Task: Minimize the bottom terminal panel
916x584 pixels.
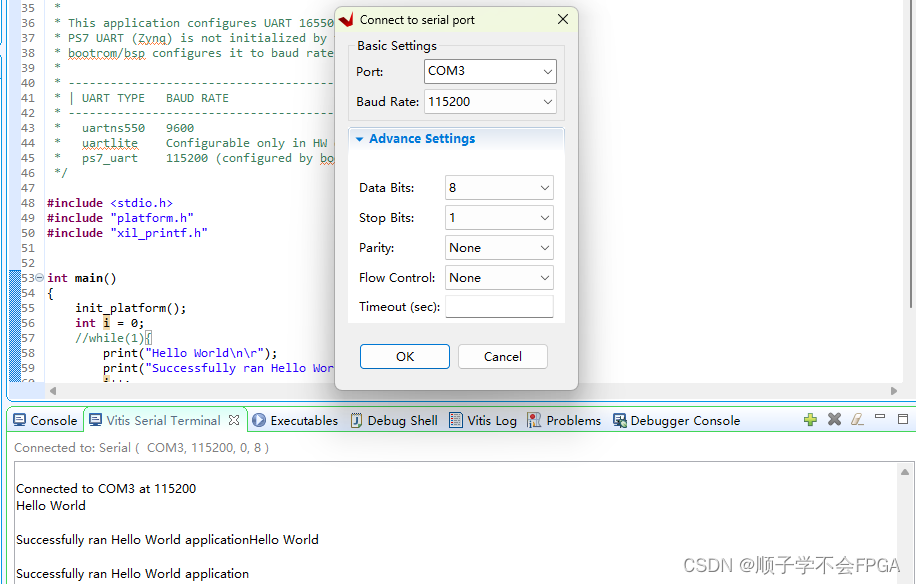Action: [880, 418]
